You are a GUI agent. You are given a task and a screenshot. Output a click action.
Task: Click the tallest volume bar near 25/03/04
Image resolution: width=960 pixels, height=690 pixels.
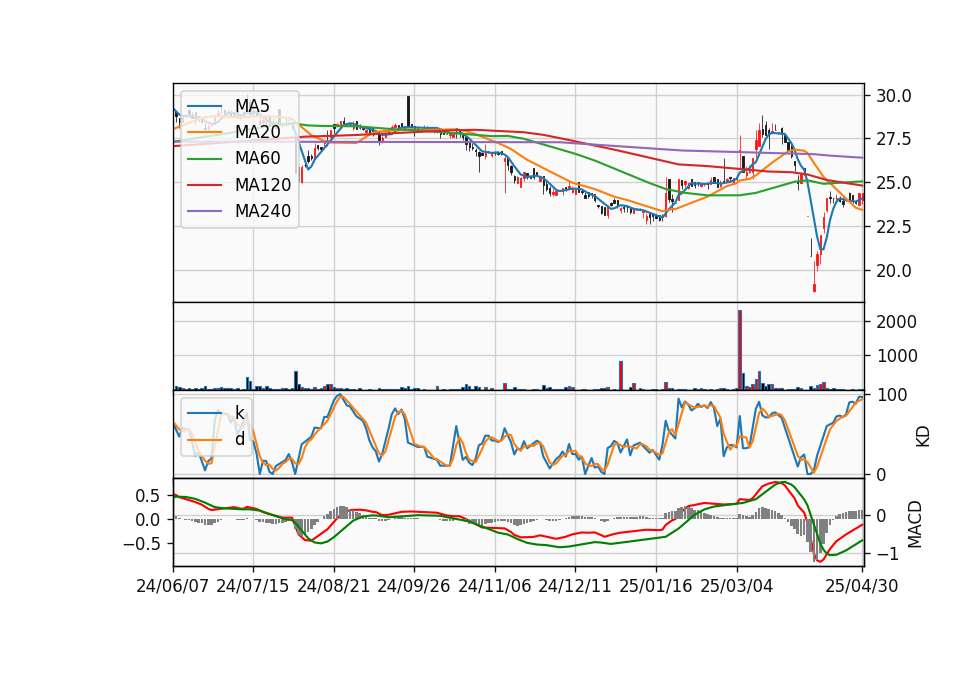click(740, 350)
